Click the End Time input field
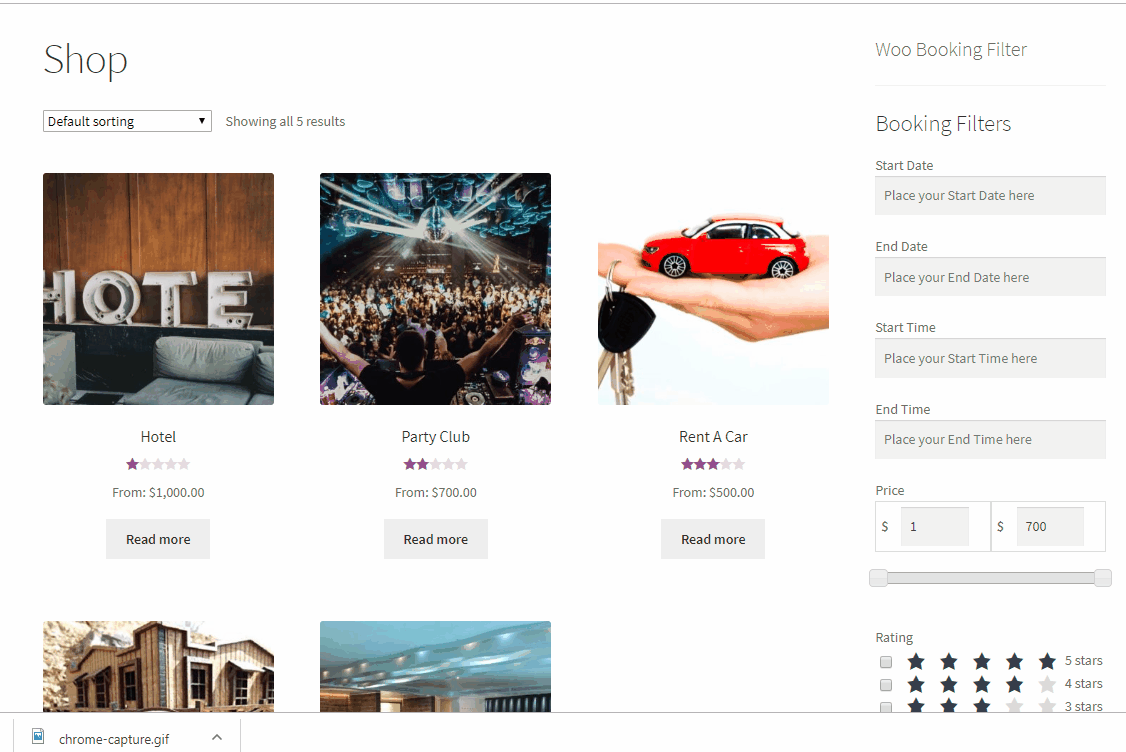This screenshot has width=1126, height=752. 990,440
